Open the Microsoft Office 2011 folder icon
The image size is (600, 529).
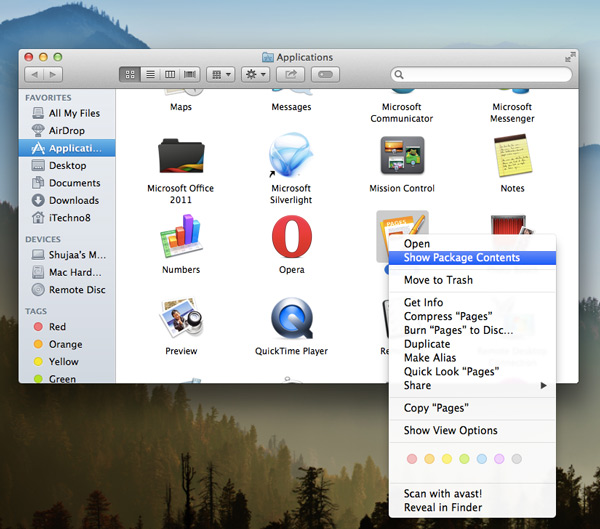(181, 156)
